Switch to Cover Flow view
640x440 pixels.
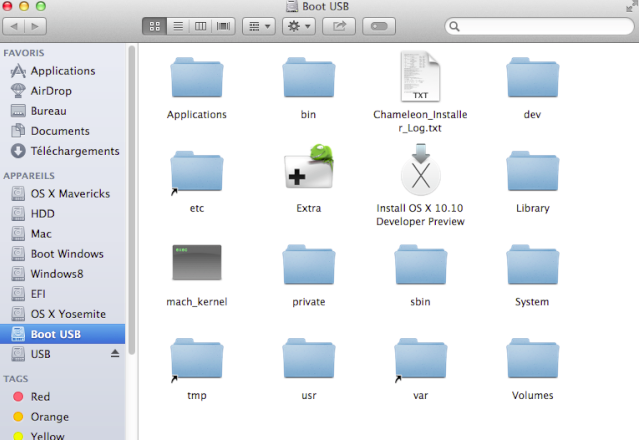[x=223, y=27]
